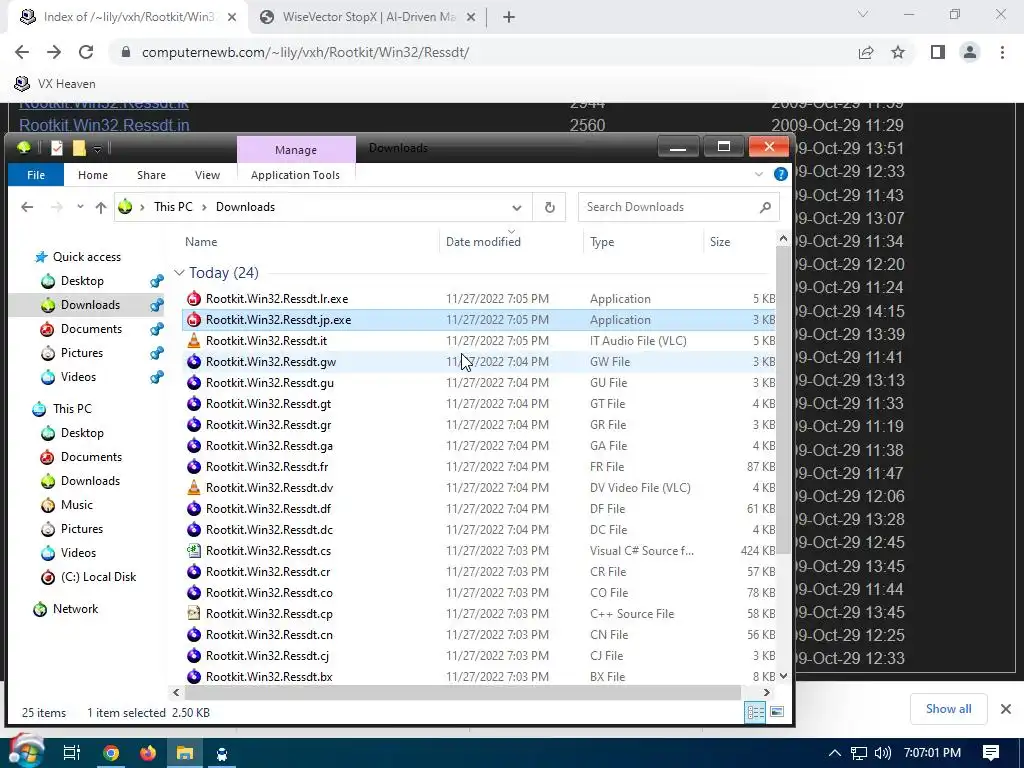This screenshot has height=768, width=1024.
Task: Expand the Explorer ribbon chevron
Action: pos(759,174)
